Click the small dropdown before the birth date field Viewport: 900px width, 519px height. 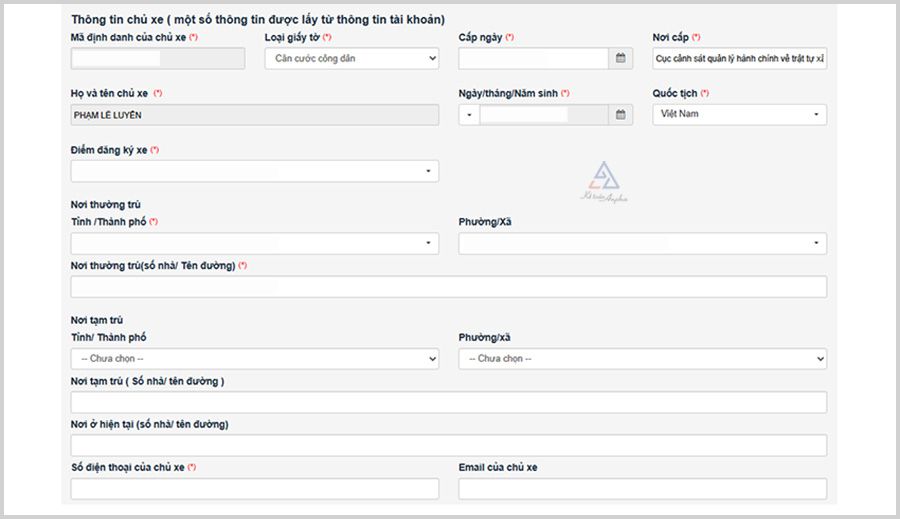[469, 115]
